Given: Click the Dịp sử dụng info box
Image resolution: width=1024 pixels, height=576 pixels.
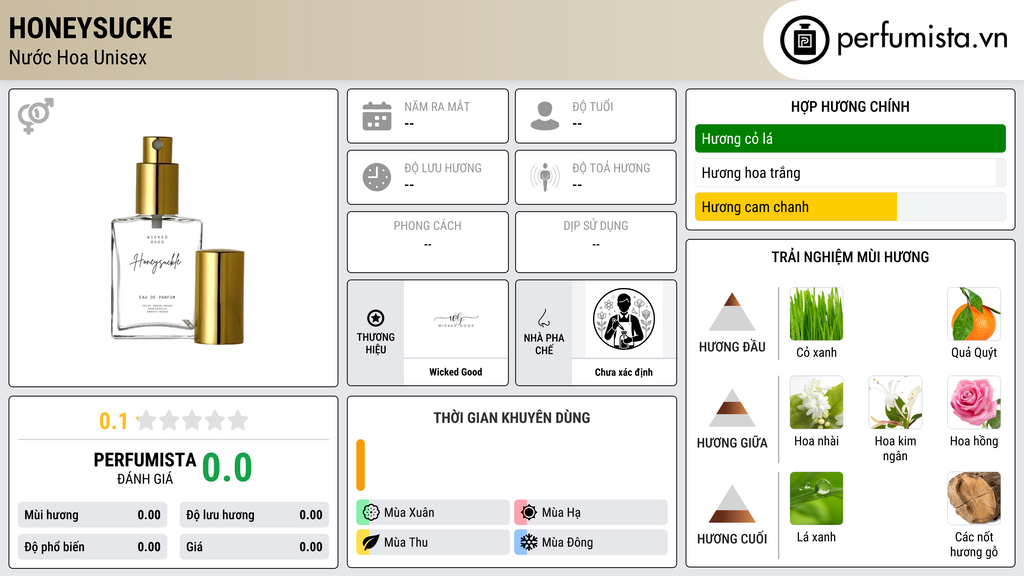Looking at the screenshot, I should (596, 242).
